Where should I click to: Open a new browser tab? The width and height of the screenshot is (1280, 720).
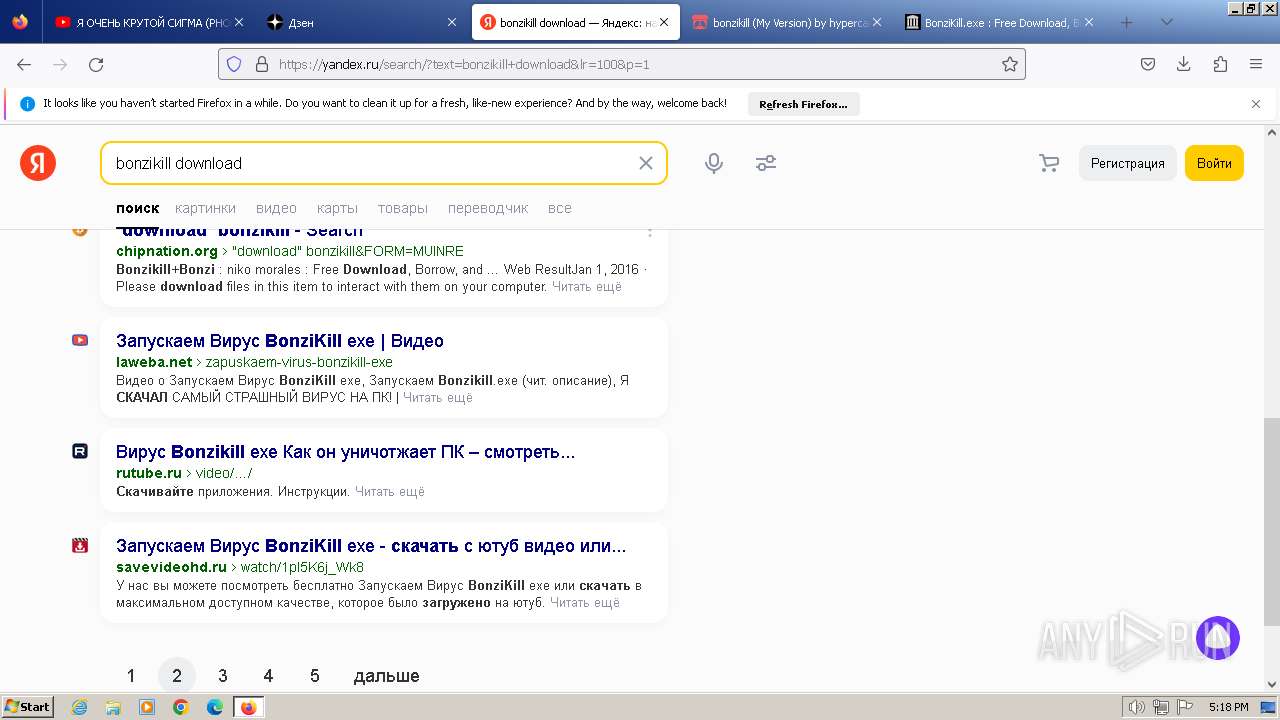[x=1127, y=22]
